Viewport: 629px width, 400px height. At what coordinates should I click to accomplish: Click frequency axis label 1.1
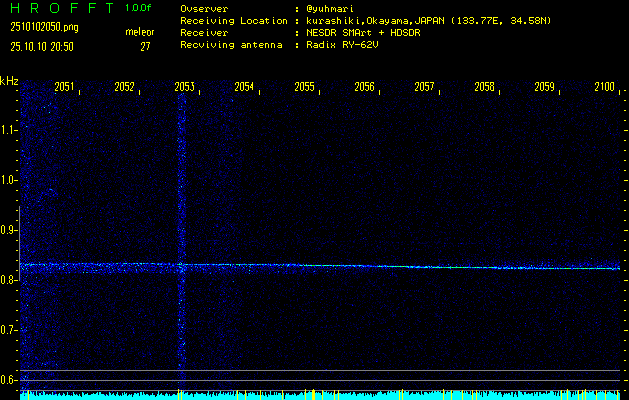[x=9, y=130]
